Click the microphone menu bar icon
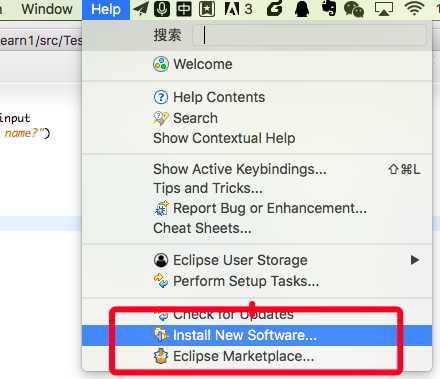Screen dimensions: 440x379 [162, 9]
